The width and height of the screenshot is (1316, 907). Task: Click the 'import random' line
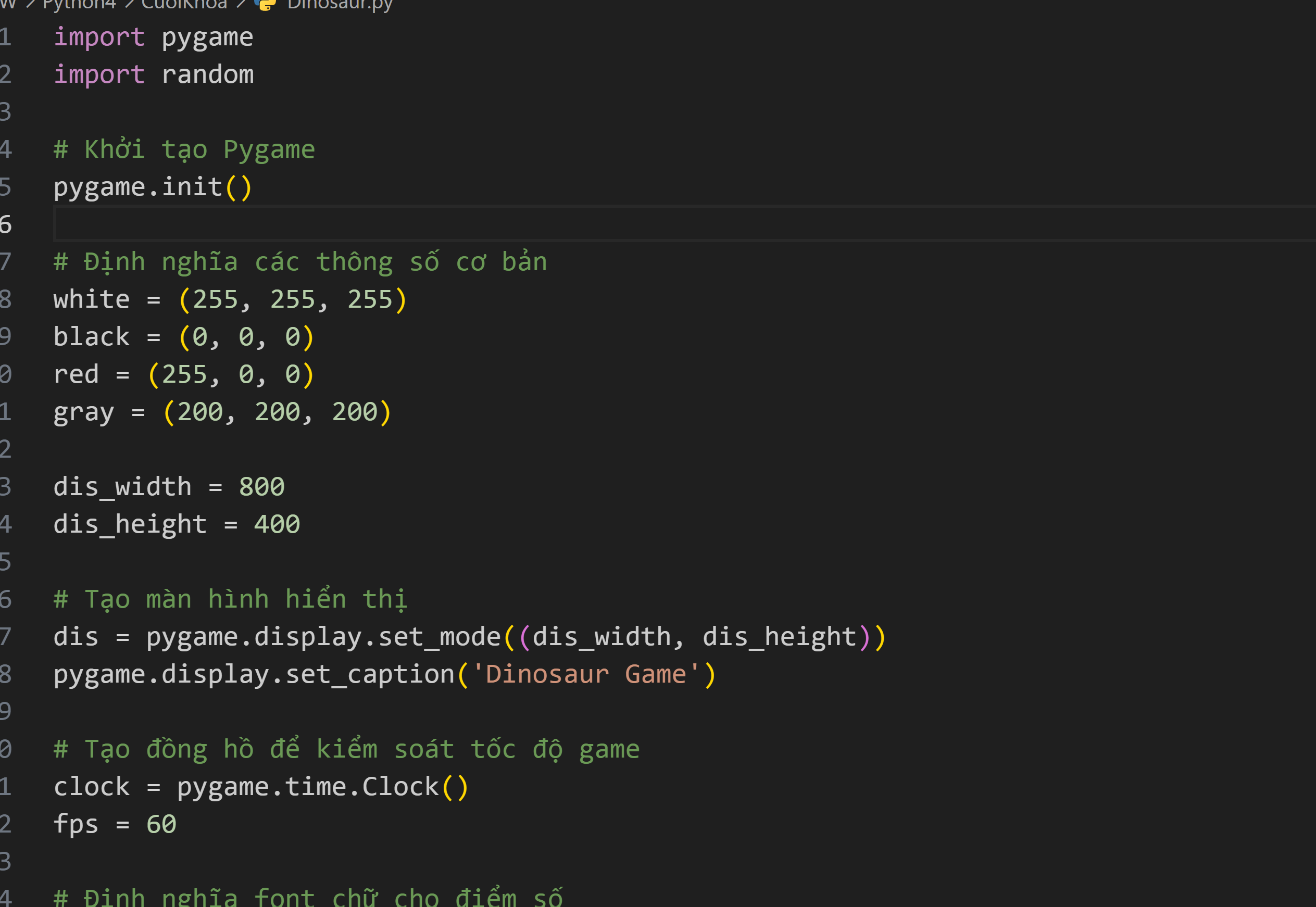pos(154,75)
